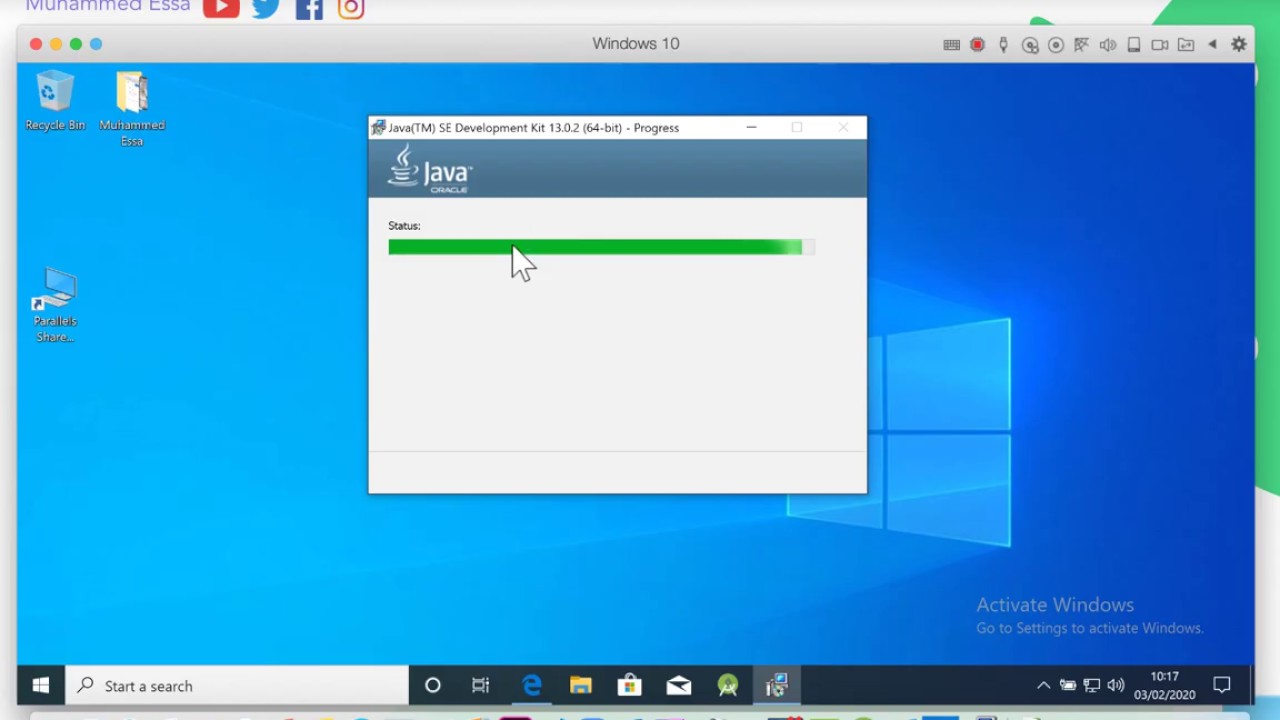Image resolution: width=1280 pixels, height=720 pixels.
Task: Click the sound speaker icon in Parallels toolbar
Action: 1108,45
